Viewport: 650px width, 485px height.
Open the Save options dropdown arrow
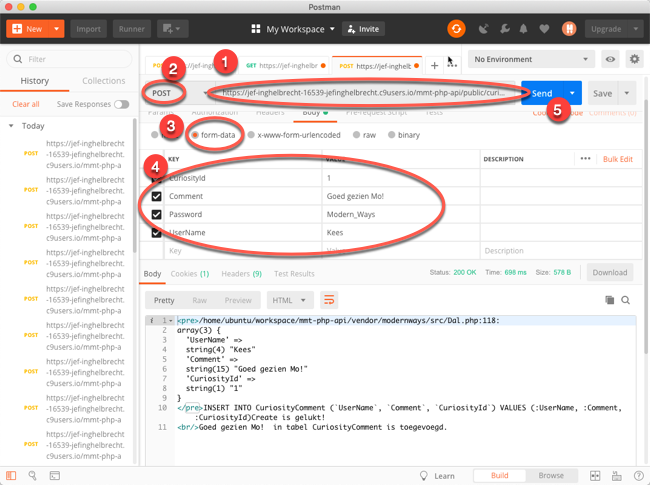pyautogui.click(x=627, y=93)
